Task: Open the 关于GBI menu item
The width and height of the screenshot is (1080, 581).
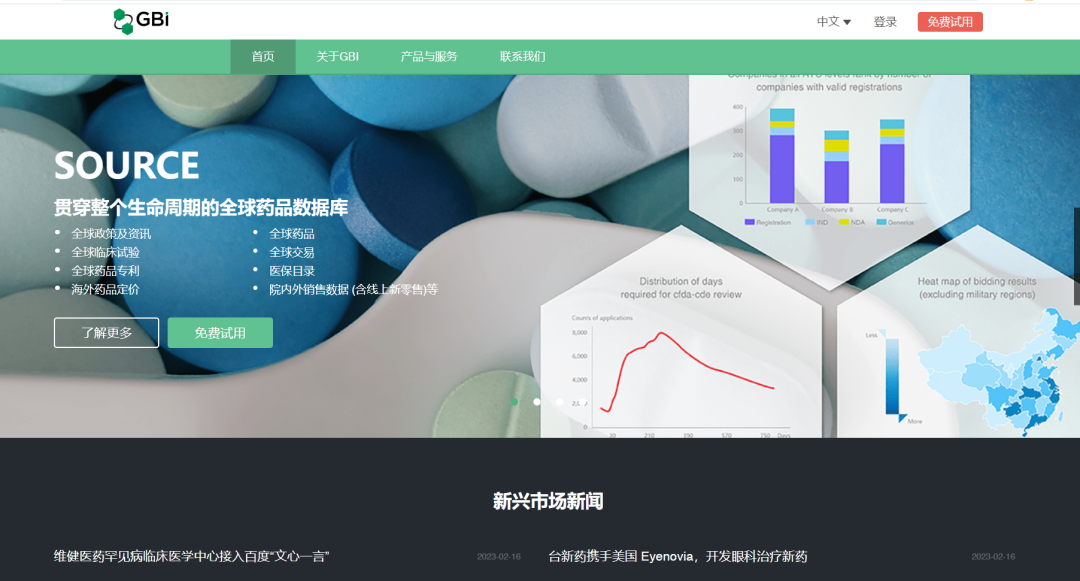Action: [x=338, y=56]
